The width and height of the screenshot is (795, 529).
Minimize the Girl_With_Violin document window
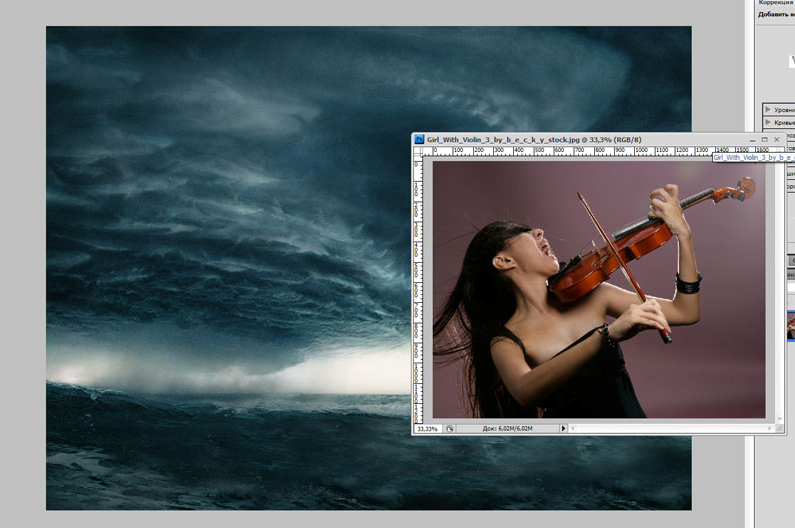click(752, 140)
